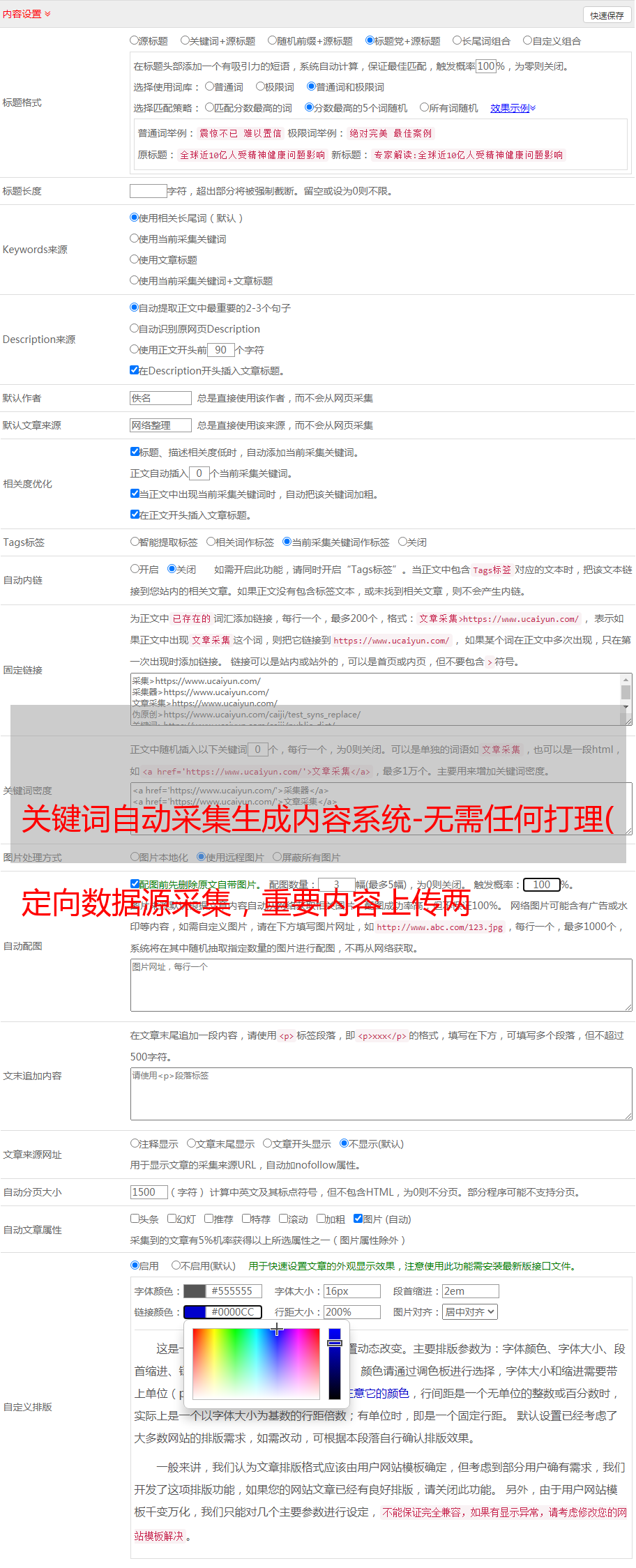The image size is (636, 1568).
Task: Select 注释显示 for source URL
Action: (x=135, y=1143)
